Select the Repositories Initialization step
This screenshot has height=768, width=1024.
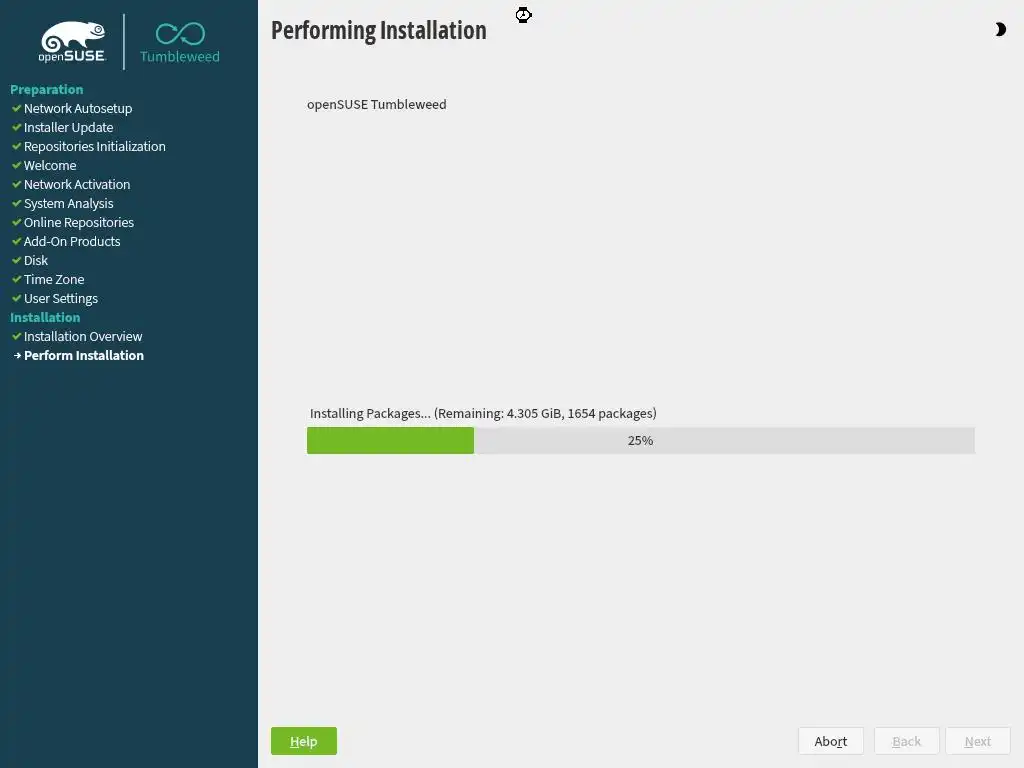pos(95,146)
